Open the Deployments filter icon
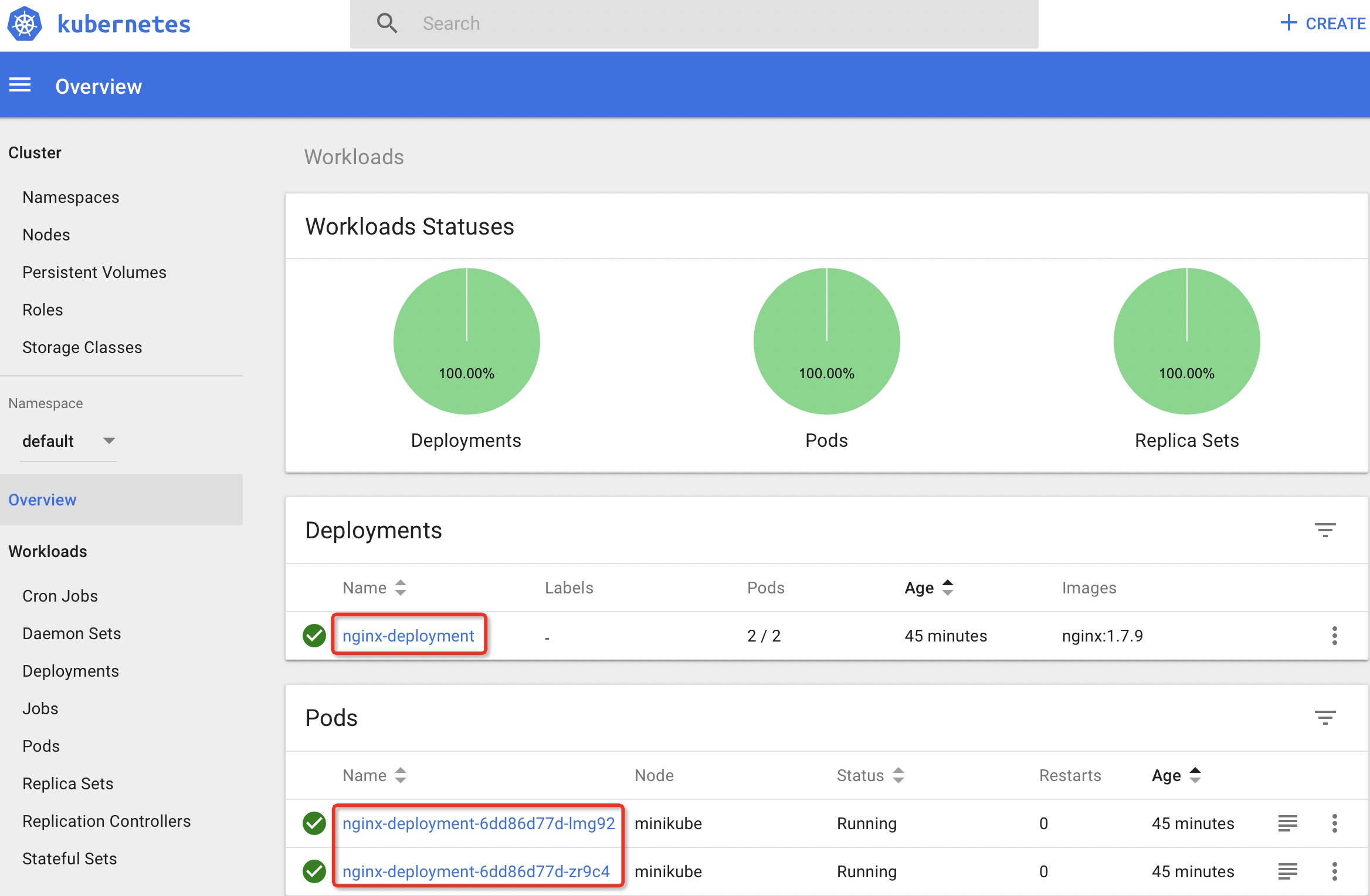1370x896 pixels. click(1325, 530)
